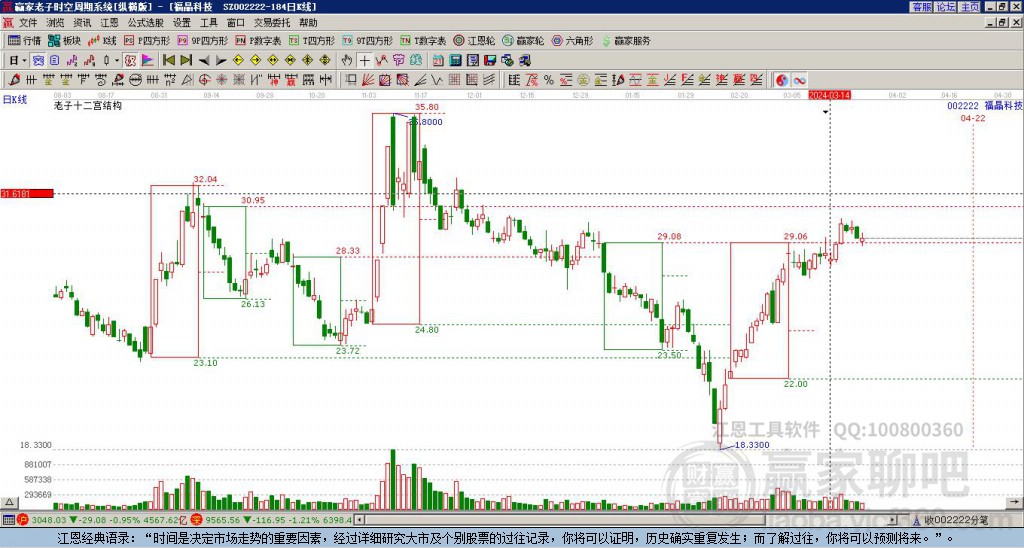Viewport: 1024px width, 548px height.
Task: Click the 2024-03-14 date marker
Action: (x=829, y=95)
